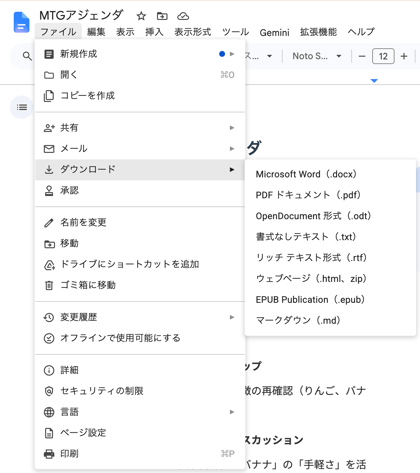Click the メール envelope icon
This screenshot has width=420, height=473.
[49, 149]
